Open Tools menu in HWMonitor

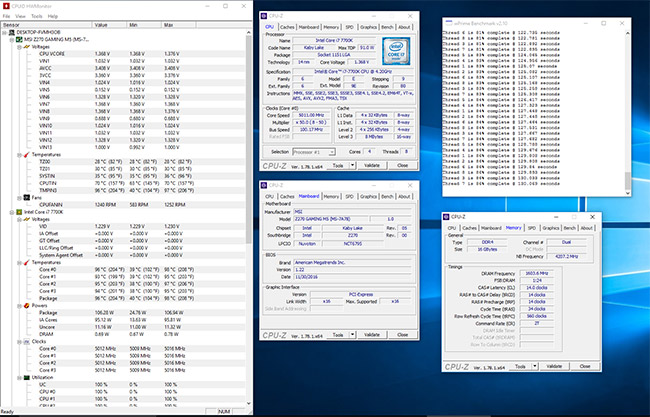[x=36, y=16]
